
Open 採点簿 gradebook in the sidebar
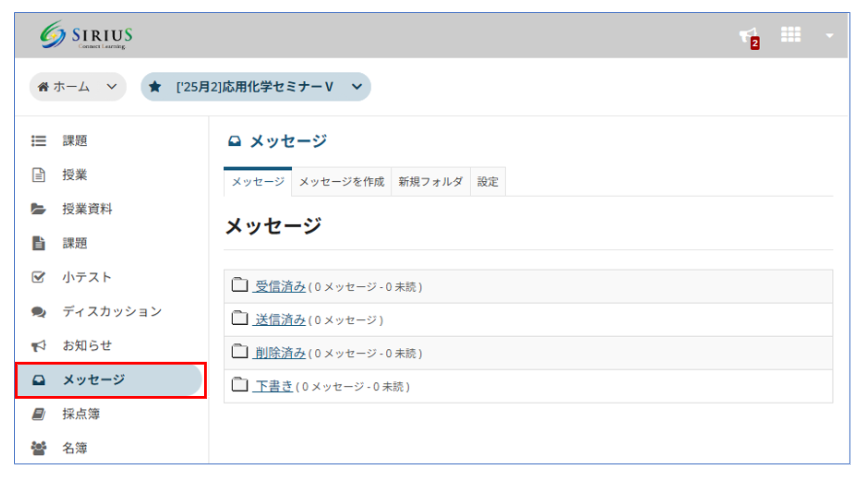point(81,413)
